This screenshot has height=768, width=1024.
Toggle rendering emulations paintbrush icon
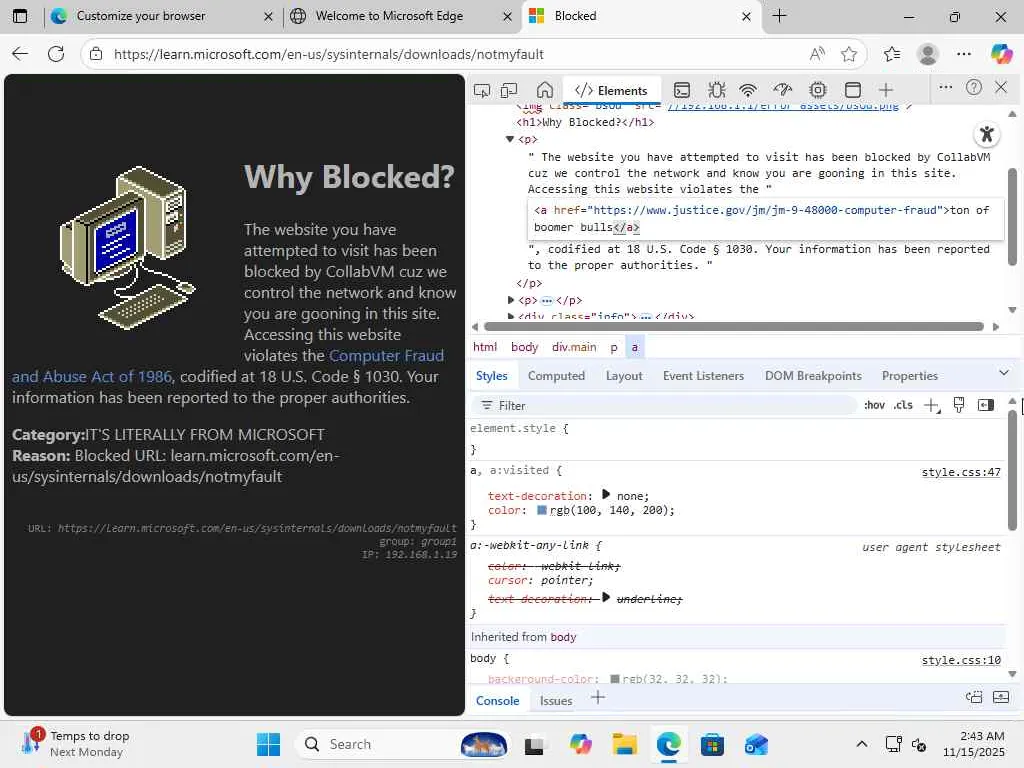(959, 406)
